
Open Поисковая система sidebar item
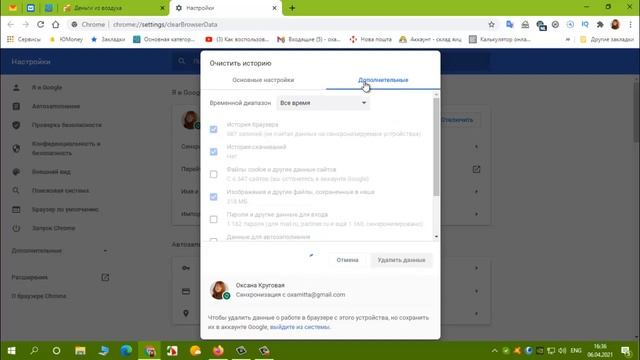coord(60,191)
